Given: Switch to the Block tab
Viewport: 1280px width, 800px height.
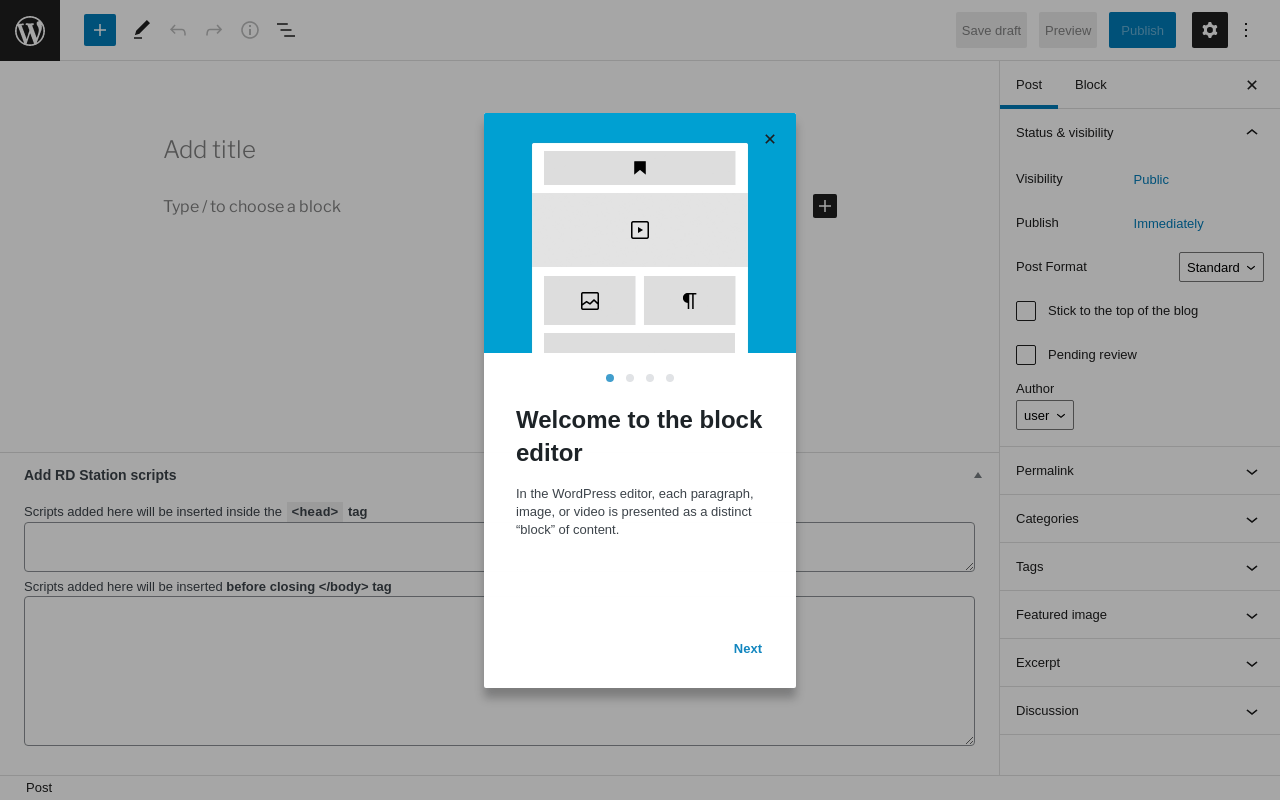Looking at the screenshot, I should pos(1091,85).
